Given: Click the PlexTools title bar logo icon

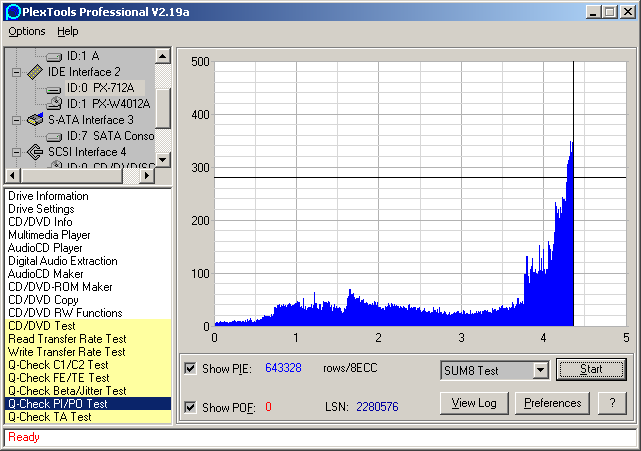Looking at the screenshot, I should click(13, 12).
